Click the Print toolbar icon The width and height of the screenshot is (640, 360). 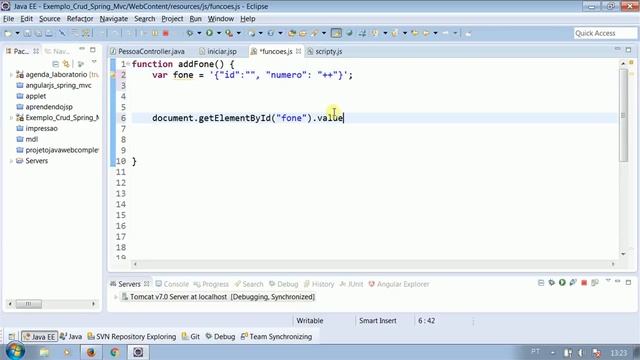tap(49, 33)
